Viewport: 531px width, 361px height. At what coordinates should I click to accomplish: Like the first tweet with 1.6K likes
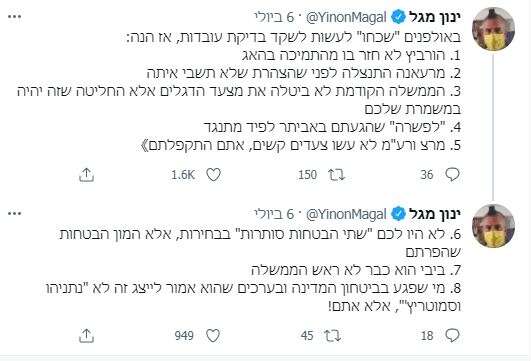coord(213,175)
